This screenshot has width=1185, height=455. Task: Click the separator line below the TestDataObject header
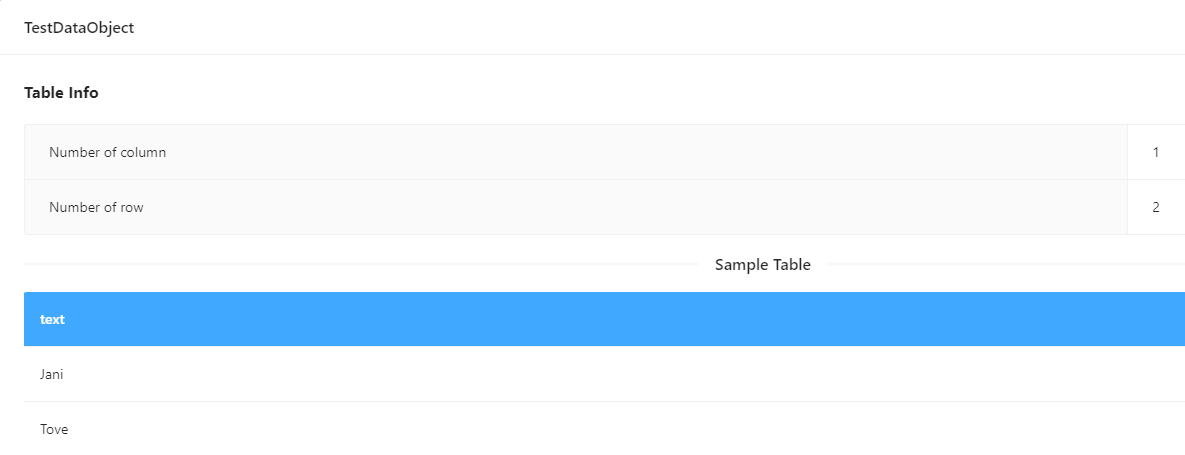coord(592,54)
